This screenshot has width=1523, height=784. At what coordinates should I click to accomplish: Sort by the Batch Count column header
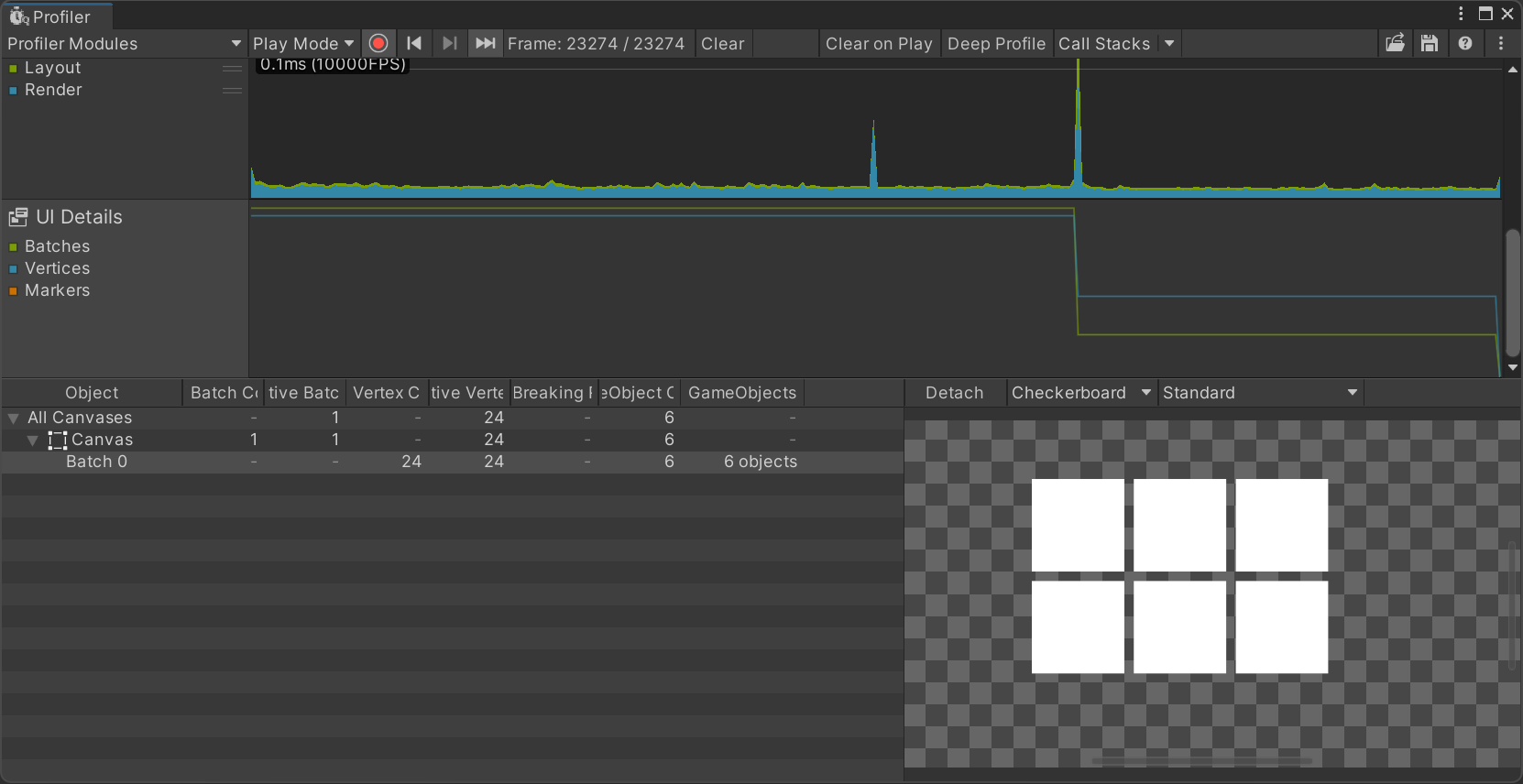(x=224, y=393)
